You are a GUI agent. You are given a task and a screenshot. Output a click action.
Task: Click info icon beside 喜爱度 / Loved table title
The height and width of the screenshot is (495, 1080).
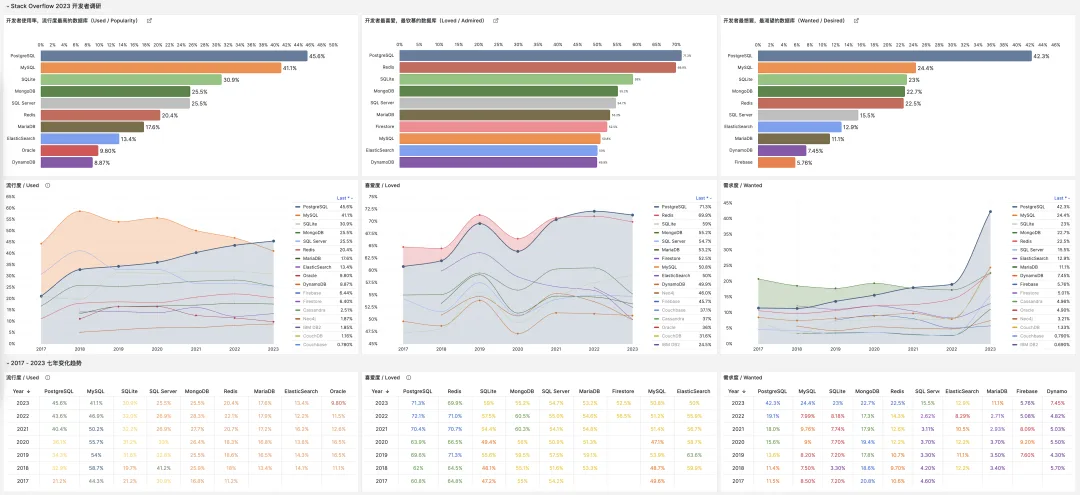(408, 377)
